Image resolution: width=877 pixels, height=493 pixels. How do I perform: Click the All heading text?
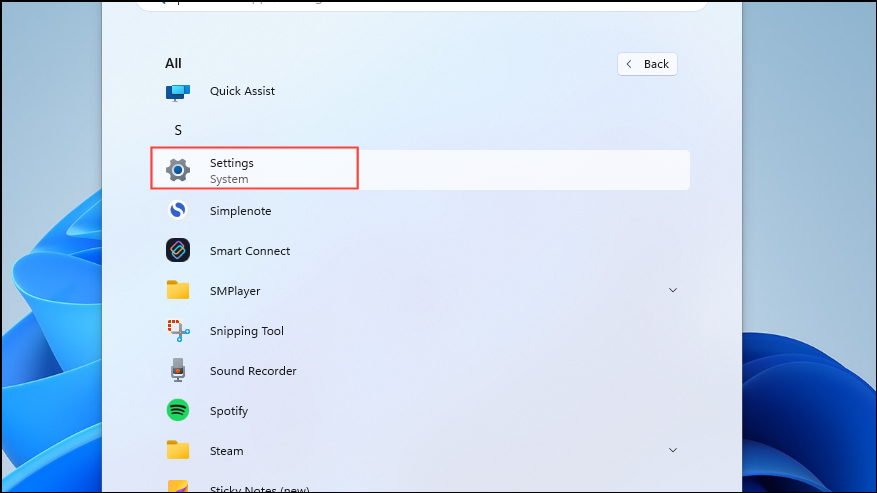point(173,63)
